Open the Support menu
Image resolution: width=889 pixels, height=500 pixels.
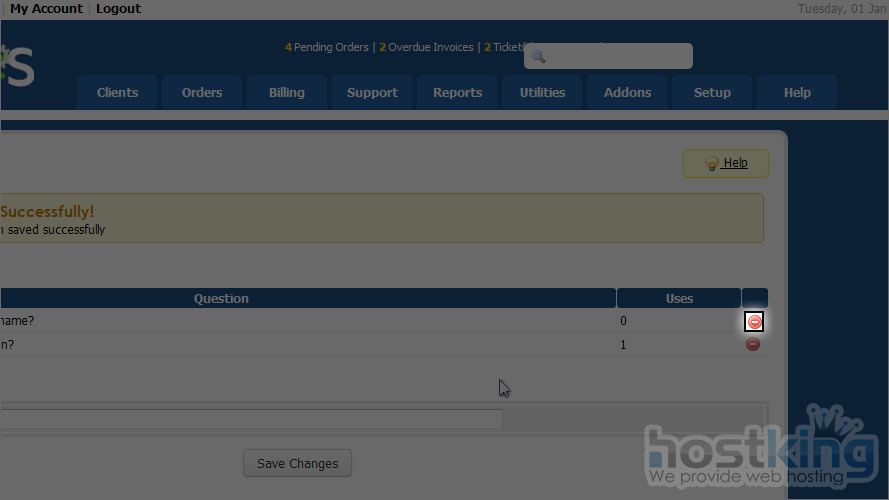click(x=372, y=93)
